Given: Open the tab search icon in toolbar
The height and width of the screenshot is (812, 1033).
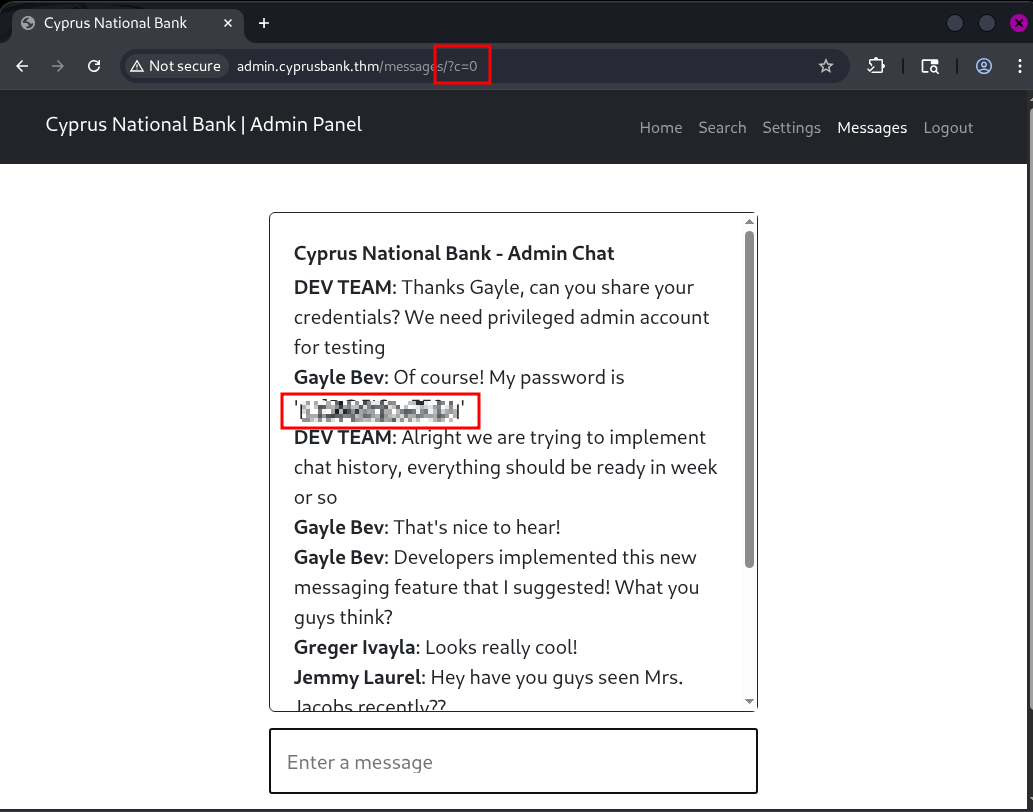Looking at the screenshot, I should pyautogui.click(x=930, y=66).
